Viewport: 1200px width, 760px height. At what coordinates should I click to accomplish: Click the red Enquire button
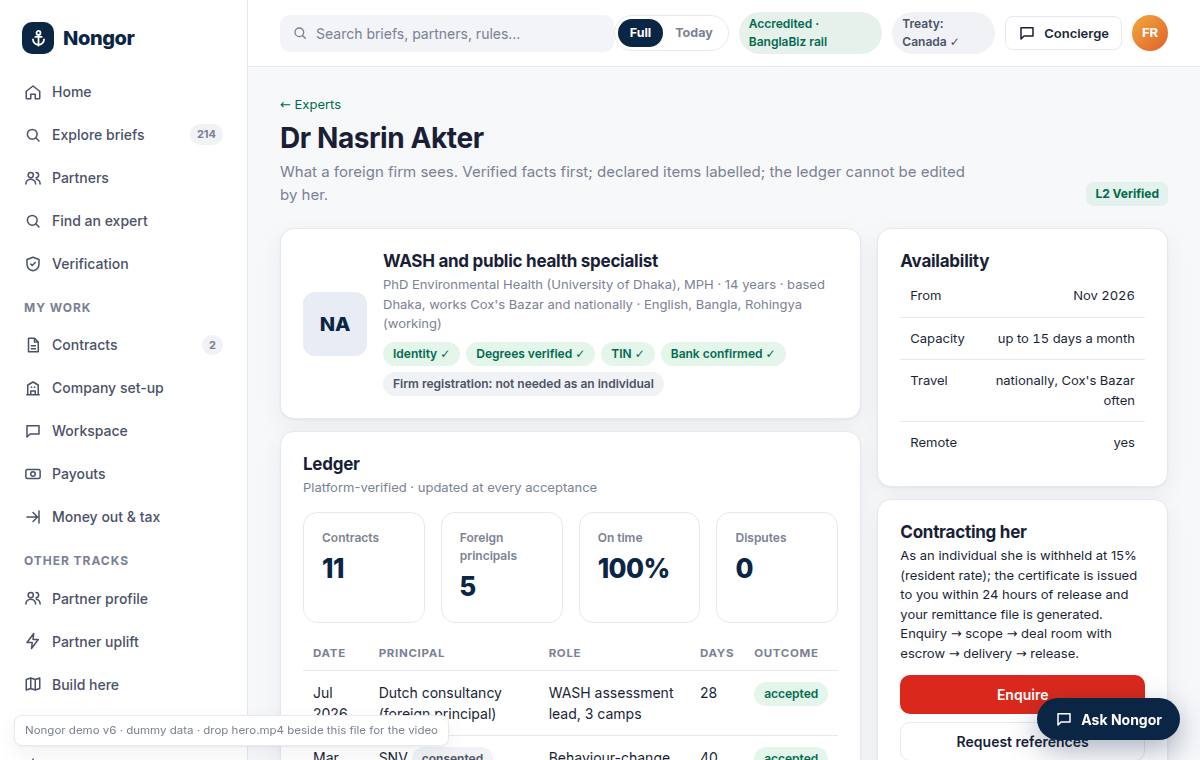(1022, 694)
